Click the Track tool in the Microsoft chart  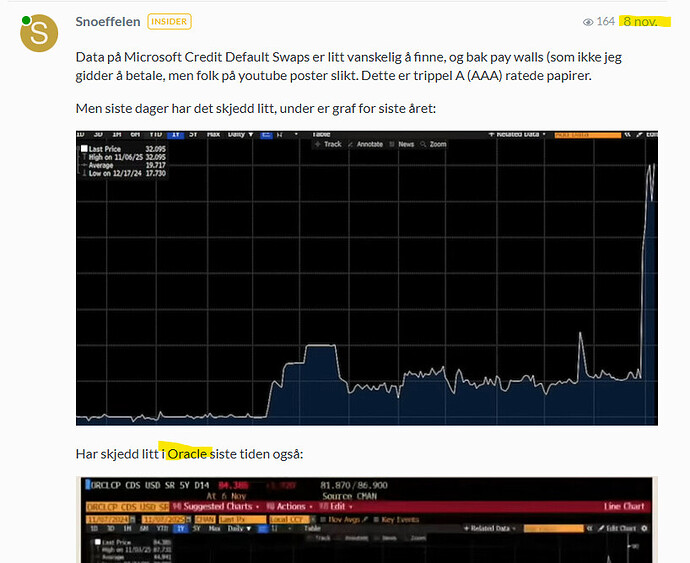coord(332,145)
